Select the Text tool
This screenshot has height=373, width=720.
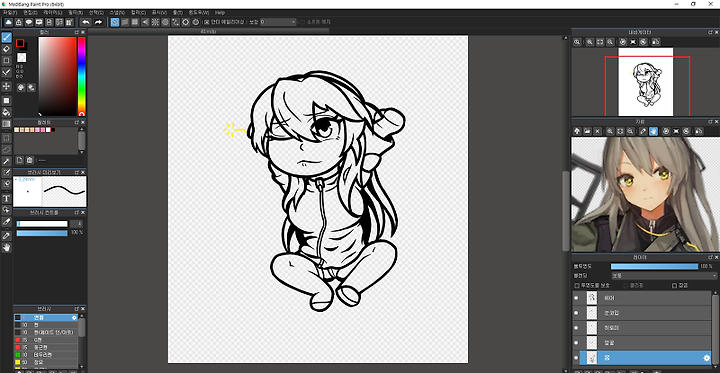click(x=6, y=198)
